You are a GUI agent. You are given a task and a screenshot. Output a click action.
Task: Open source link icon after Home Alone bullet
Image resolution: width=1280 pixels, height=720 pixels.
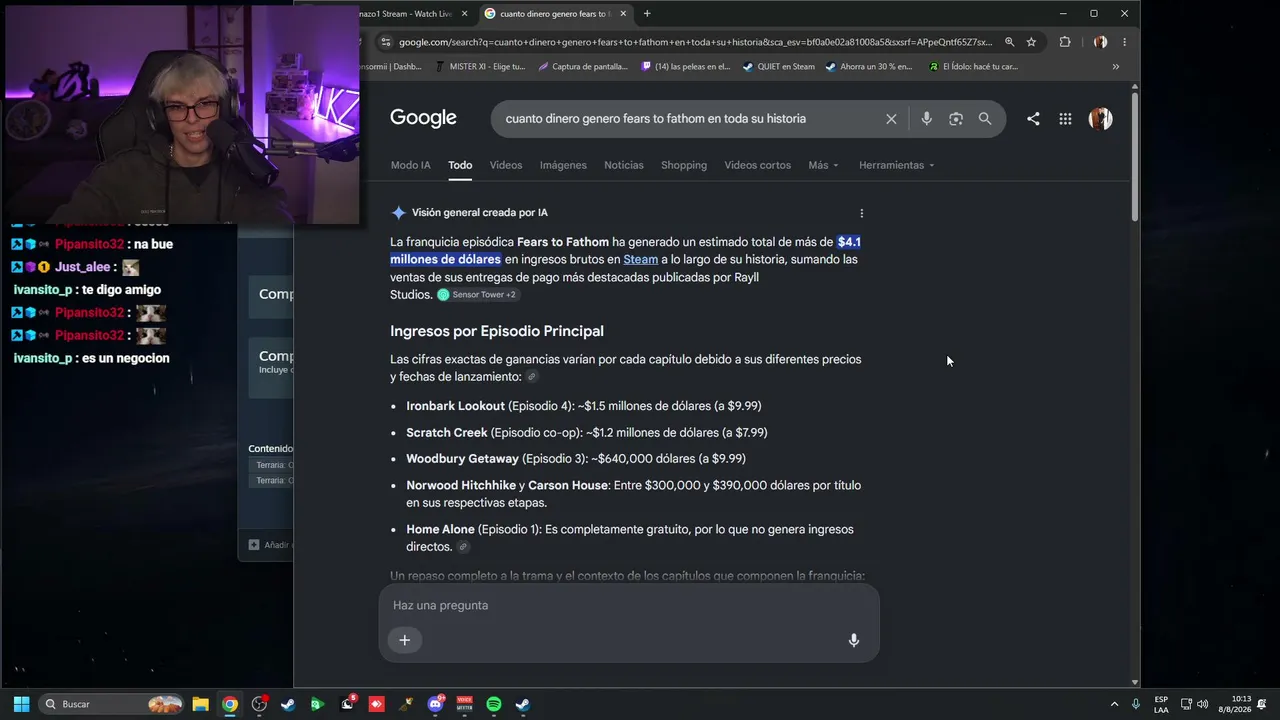tap(463, 547)
